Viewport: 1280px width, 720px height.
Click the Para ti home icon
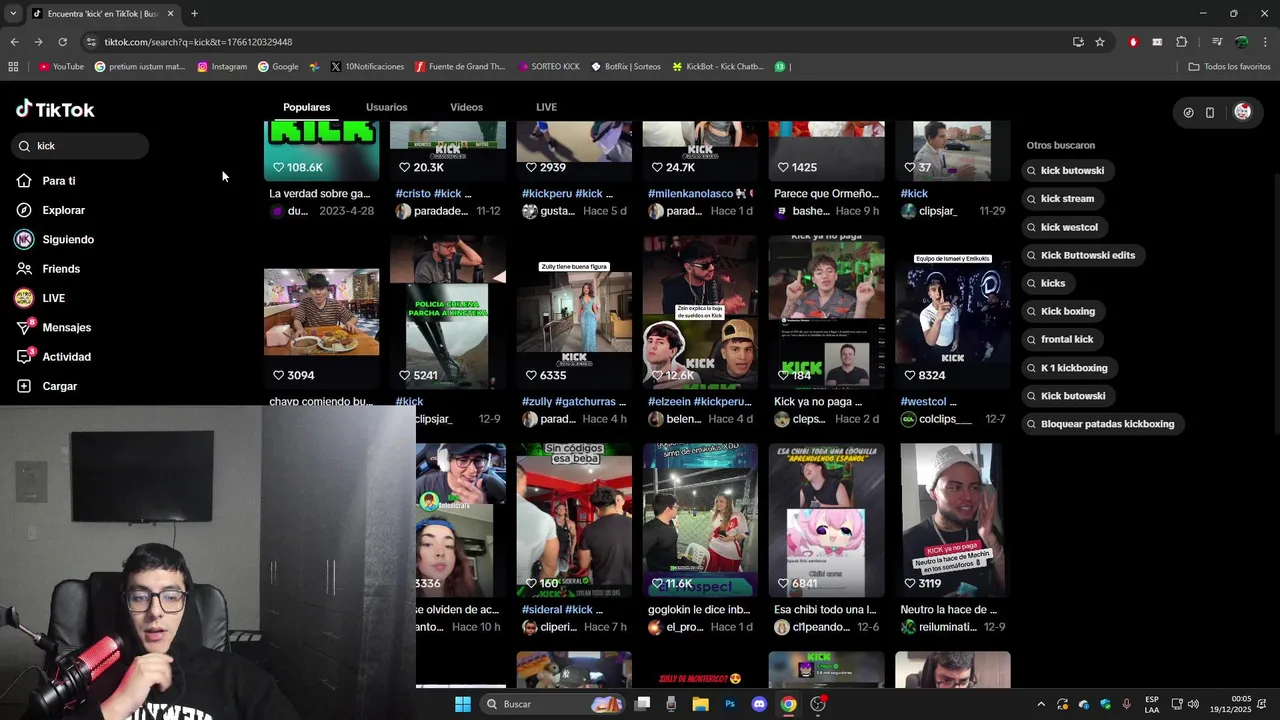[24, 181]
